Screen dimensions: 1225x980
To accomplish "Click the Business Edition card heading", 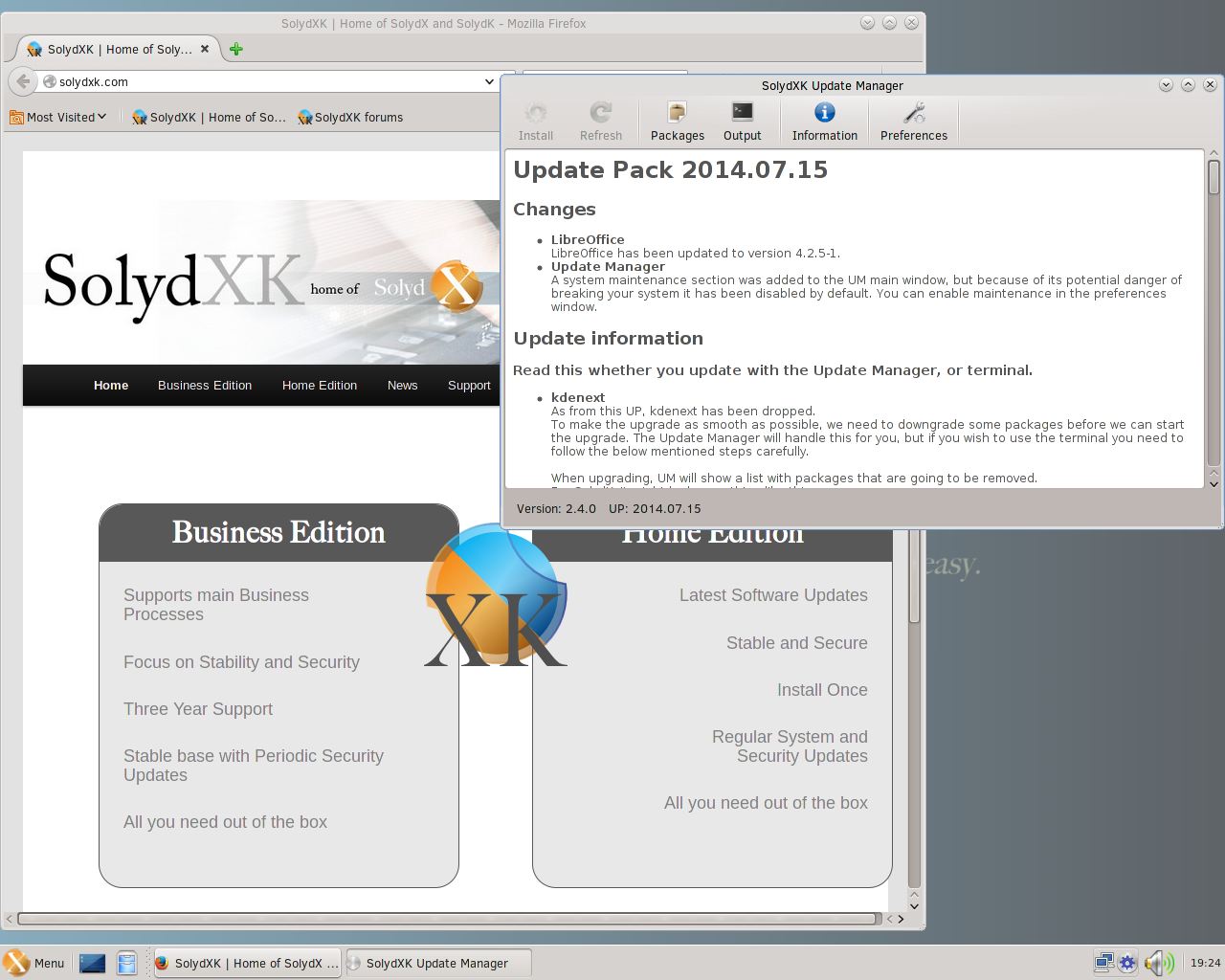I will click(278, 532).
